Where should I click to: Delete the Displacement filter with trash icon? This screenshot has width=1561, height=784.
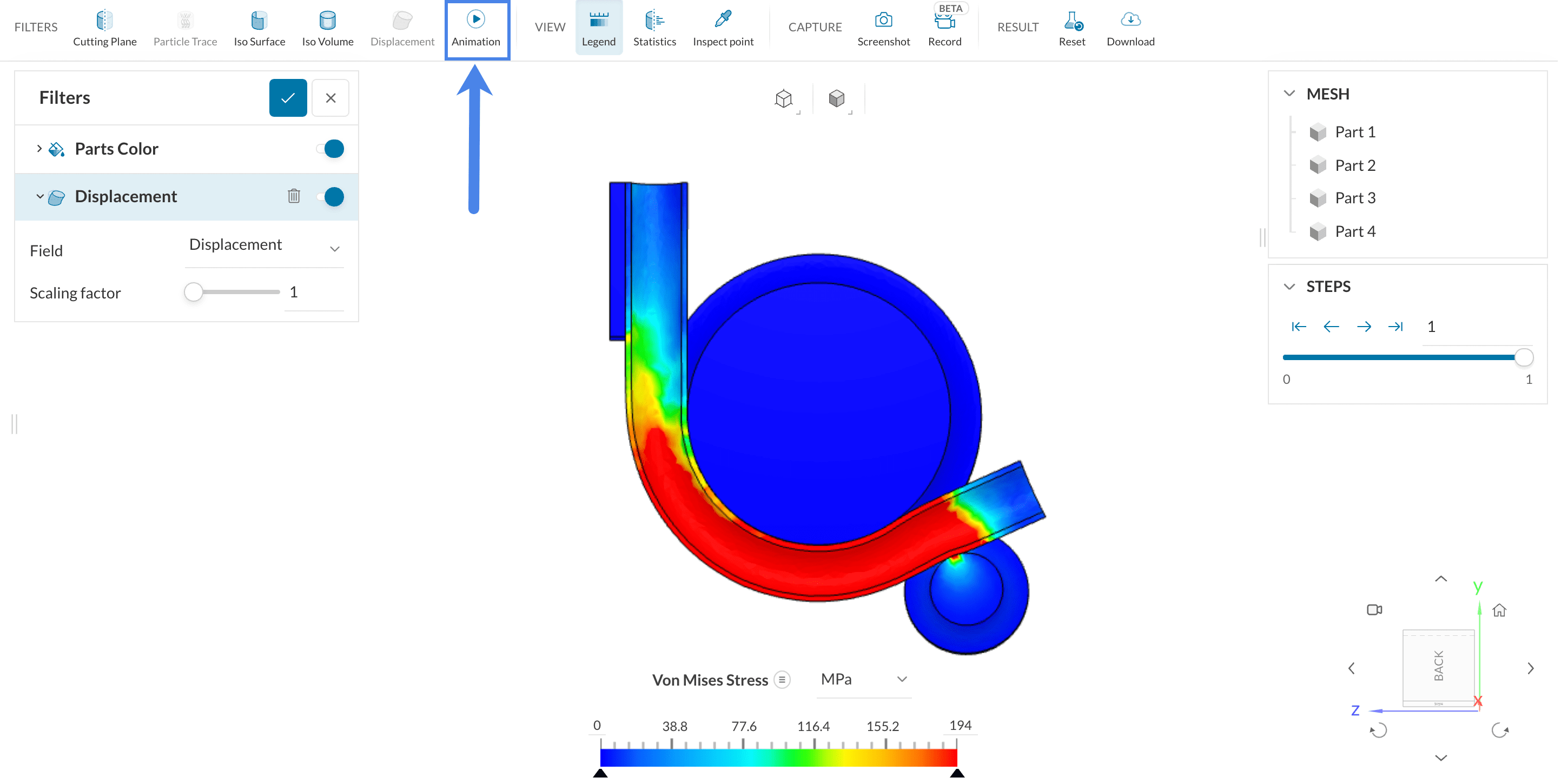click(294, 196)
